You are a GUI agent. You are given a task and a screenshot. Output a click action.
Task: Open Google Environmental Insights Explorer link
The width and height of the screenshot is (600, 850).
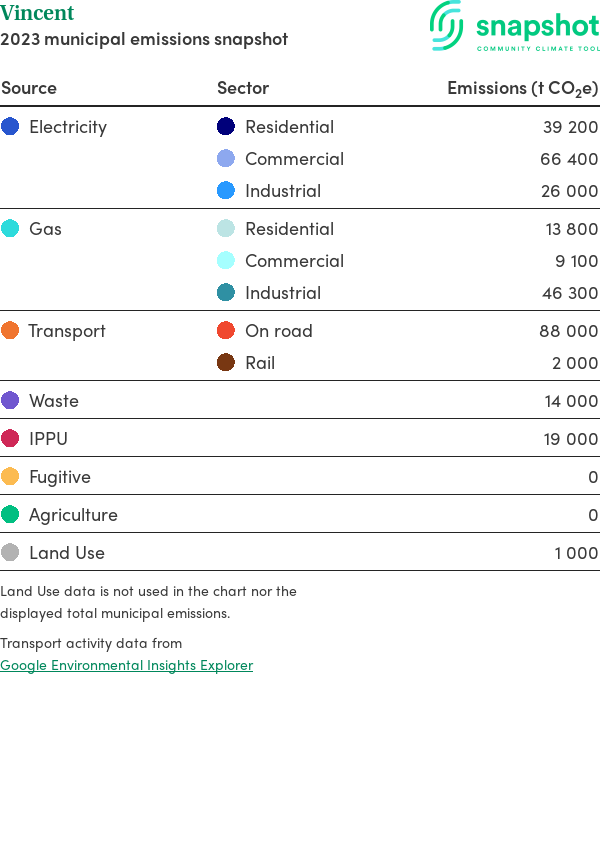(x=126, y=665)
